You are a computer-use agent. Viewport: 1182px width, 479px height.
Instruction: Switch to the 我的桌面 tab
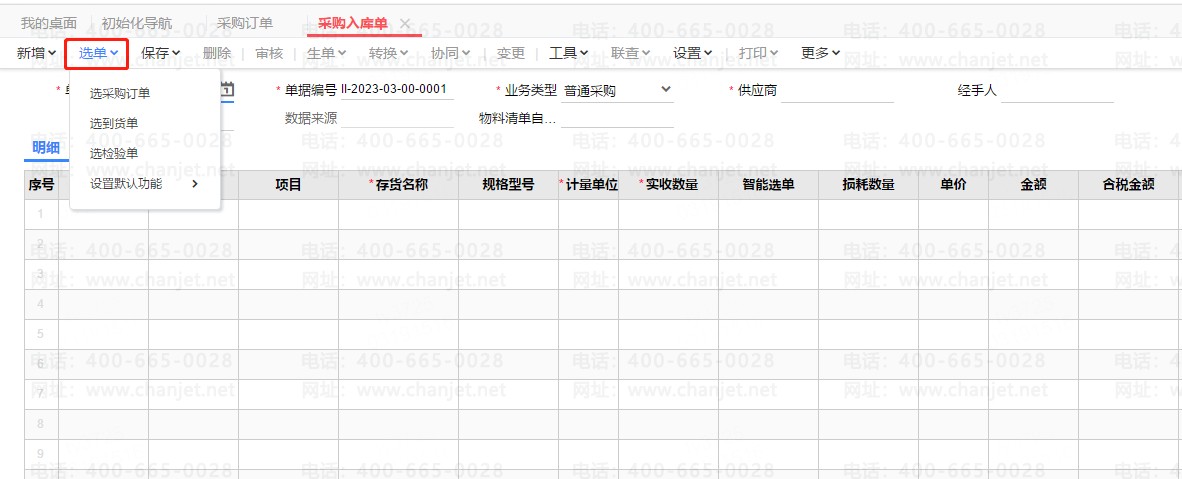49,23
